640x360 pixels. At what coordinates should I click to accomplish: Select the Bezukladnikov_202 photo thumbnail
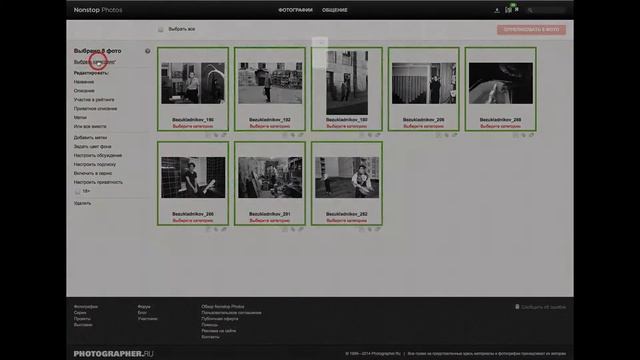[x=347, y=178]
